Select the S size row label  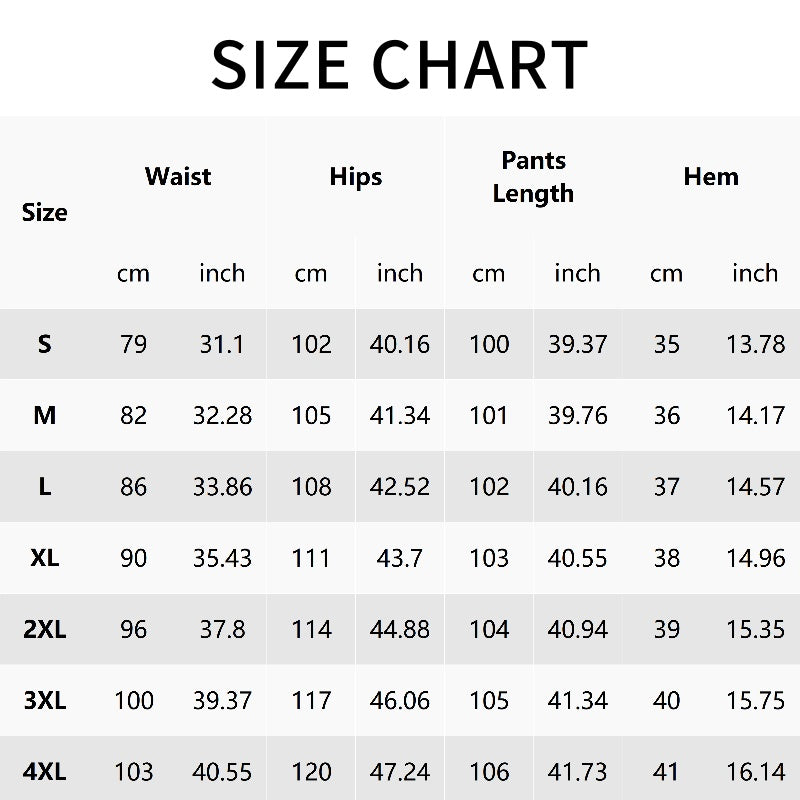tap(45, 344)
